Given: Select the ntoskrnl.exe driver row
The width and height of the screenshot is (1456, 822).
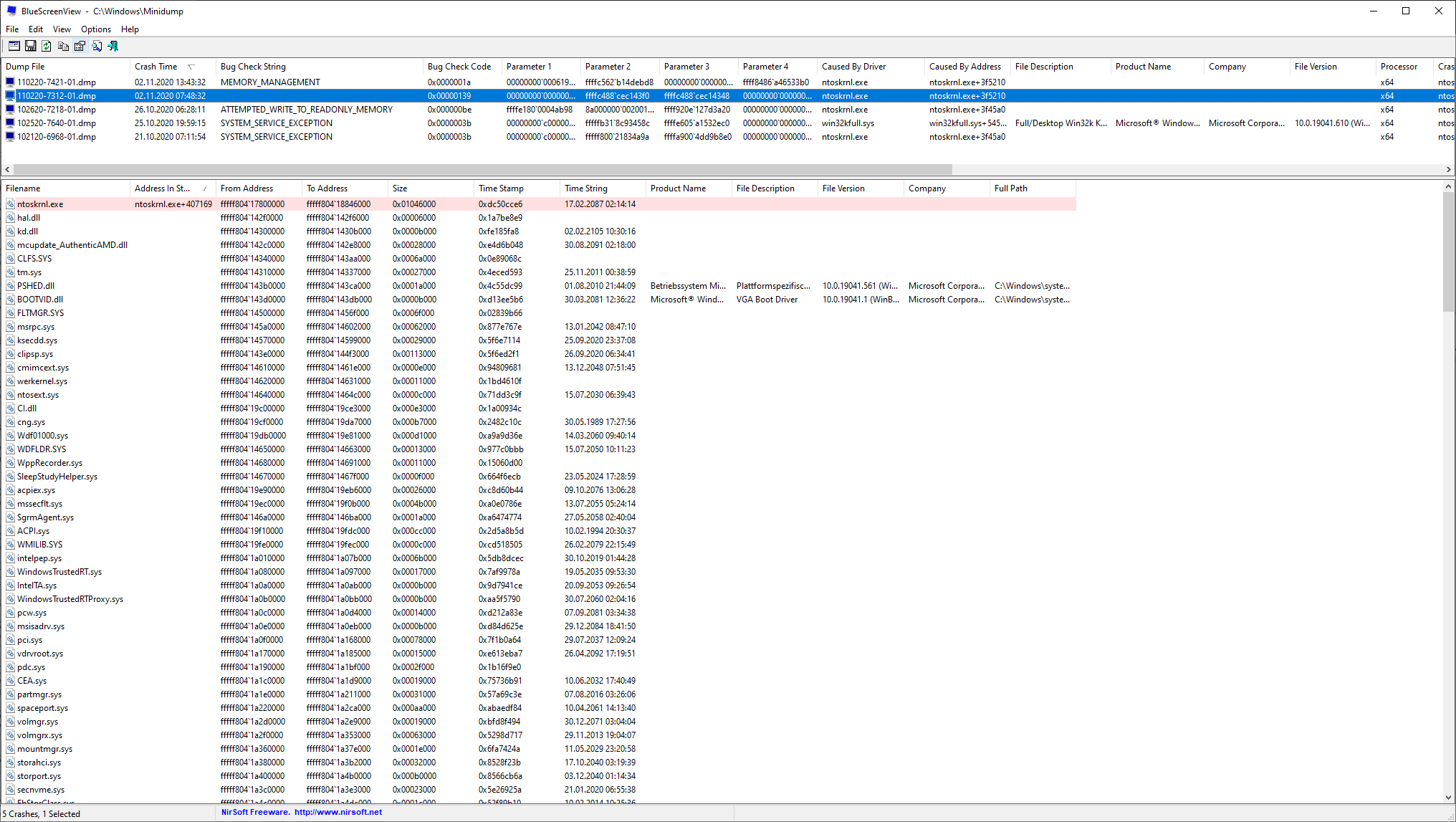Looking at the screenshot, I should 40,204.
